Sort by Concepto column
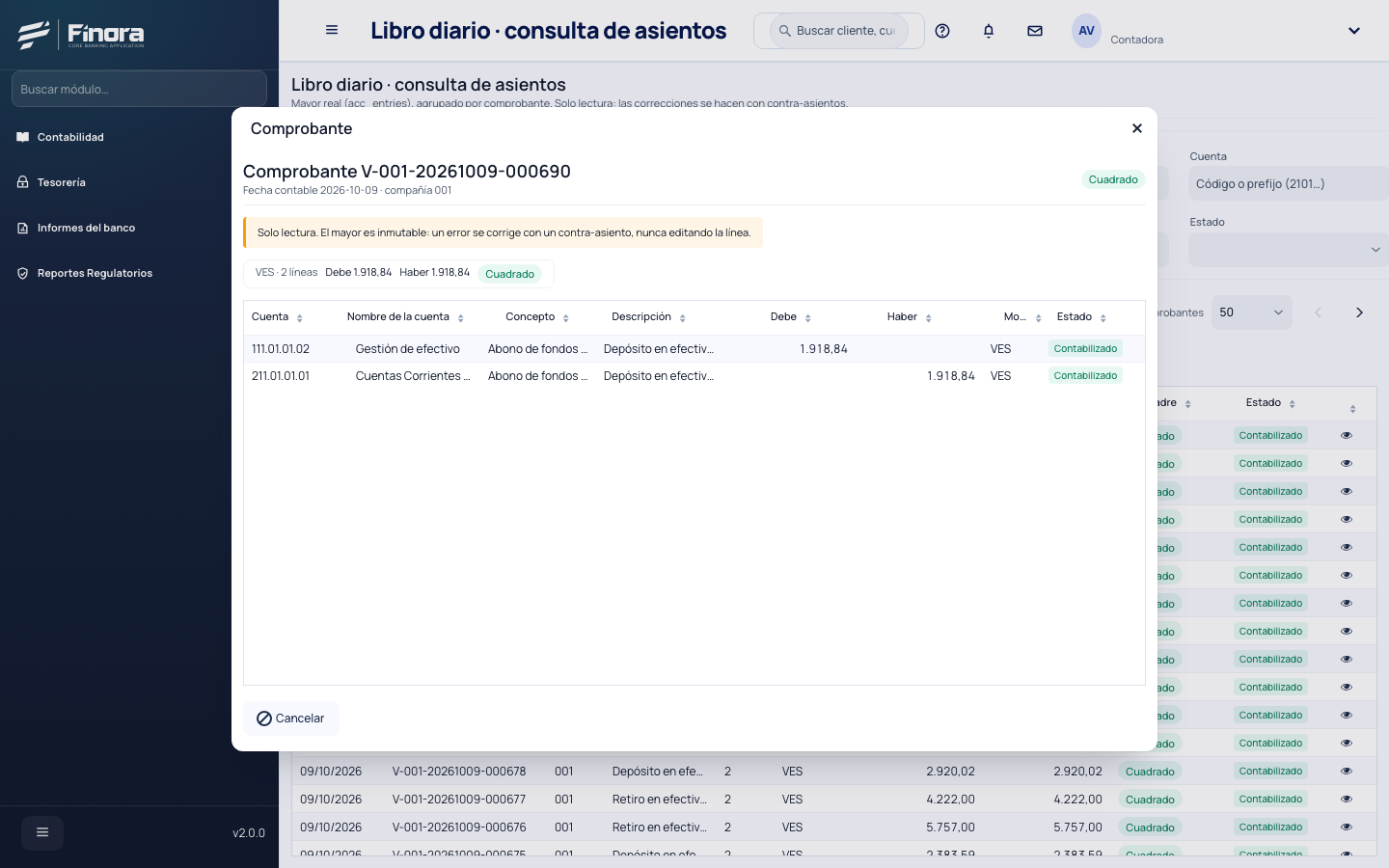 point(566,317)
